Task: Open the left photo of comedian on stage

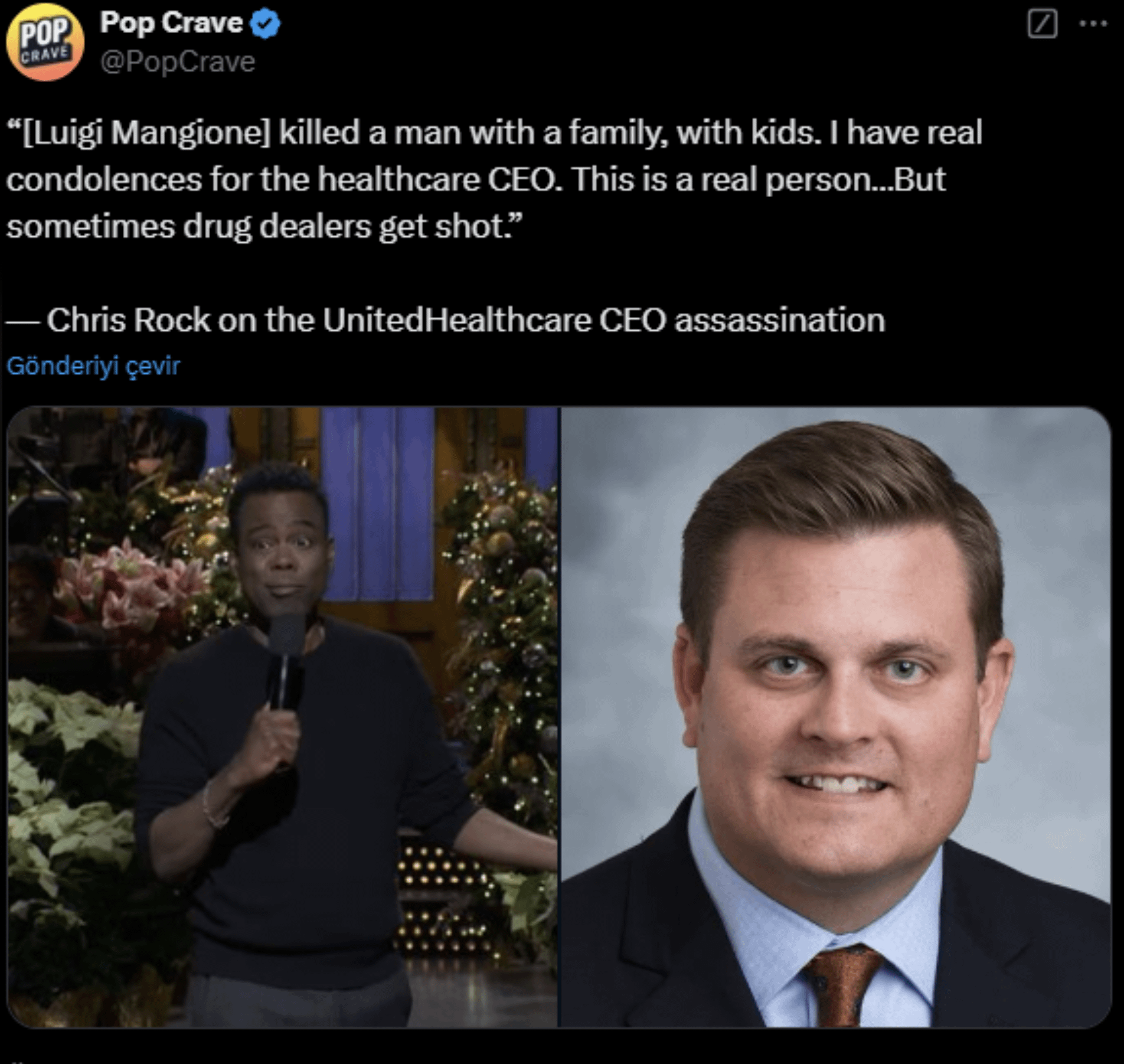Action: point(282,717)
